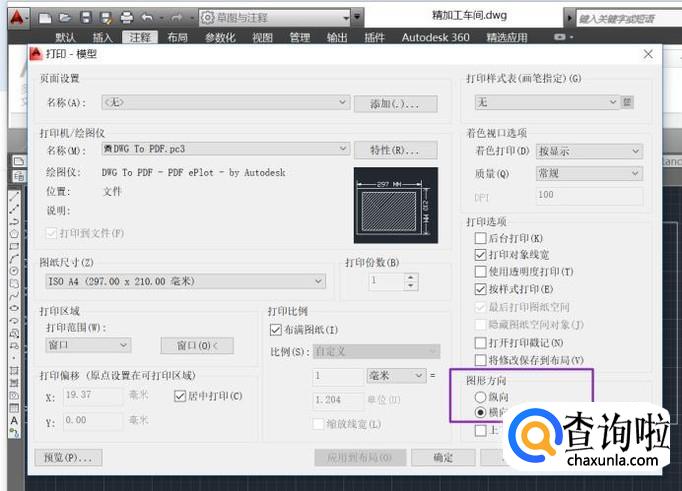Viewport: 682px width, 491px height.
Task: Toggle 布满图纸 checkbox
Action: [275, 330]
